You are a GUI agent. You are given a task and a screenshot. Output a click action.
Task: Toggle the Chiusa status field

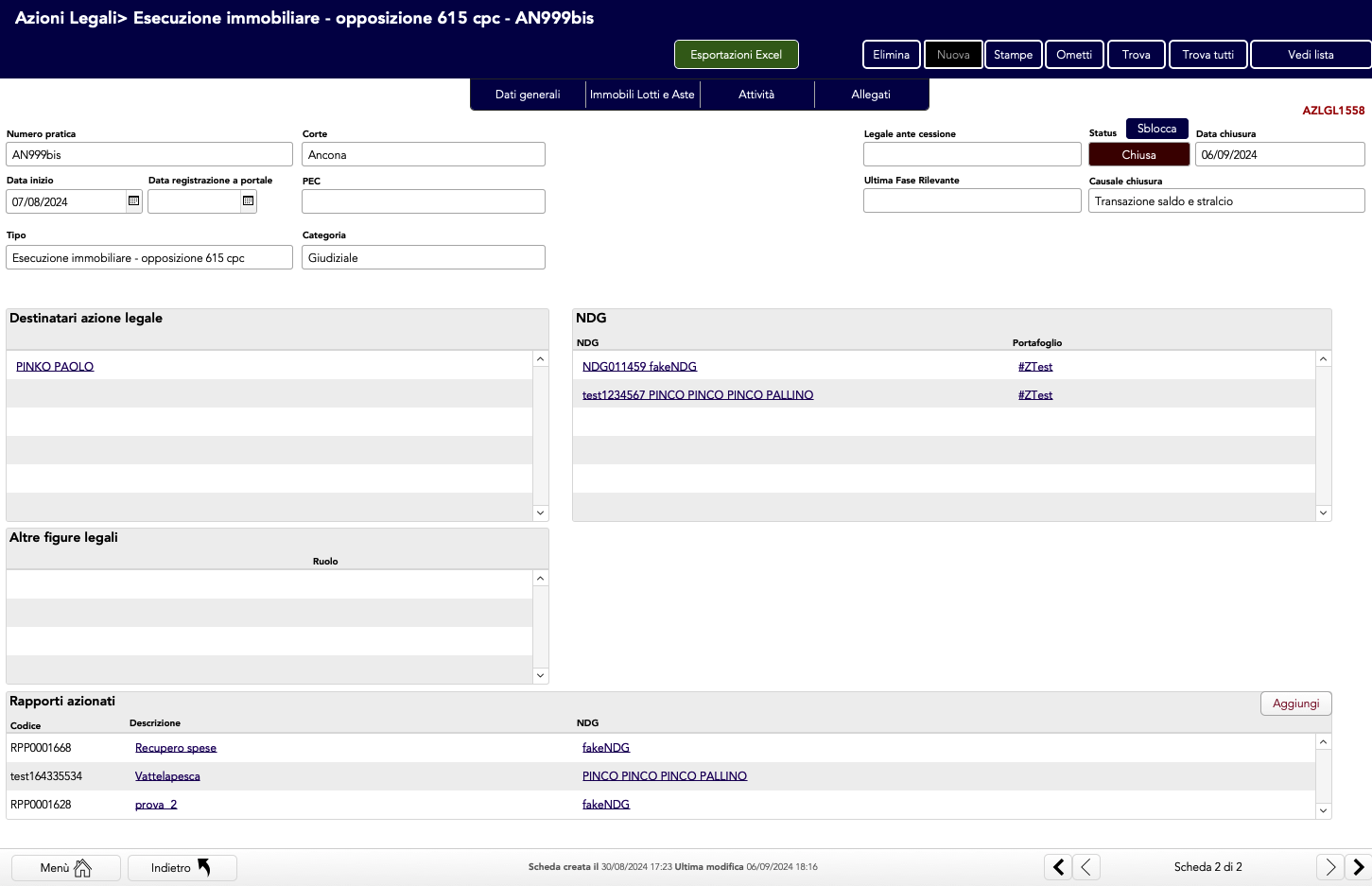click(1138, 155)
